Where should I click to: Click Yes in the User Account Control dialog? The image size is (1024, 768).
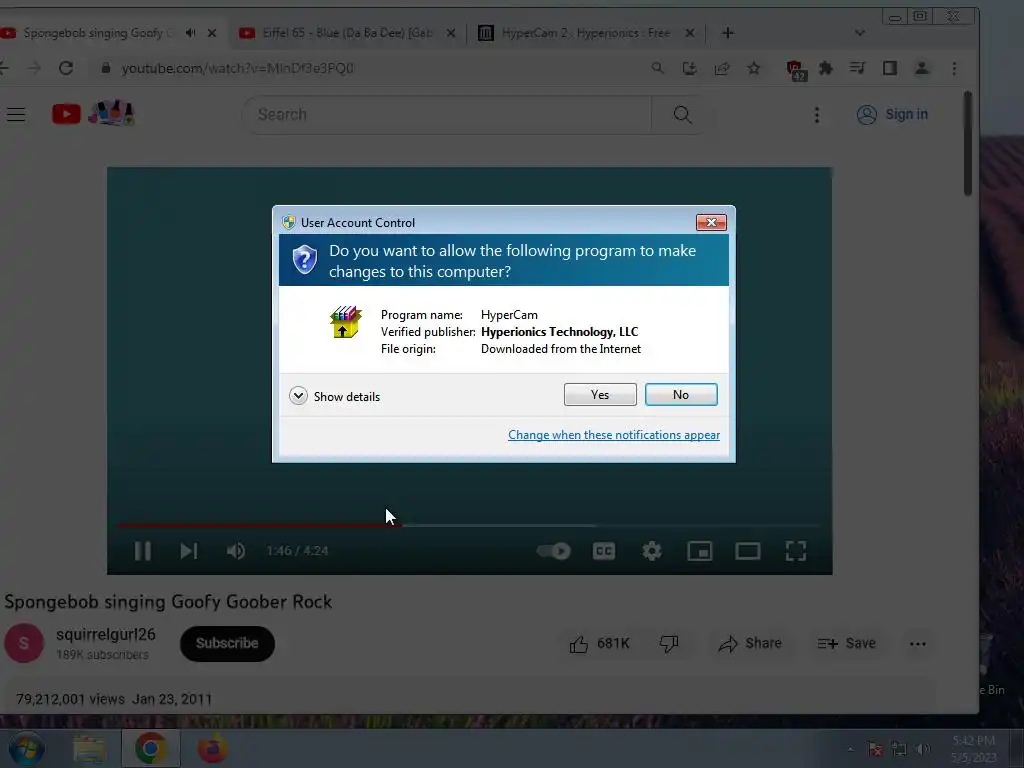point(600,394)
